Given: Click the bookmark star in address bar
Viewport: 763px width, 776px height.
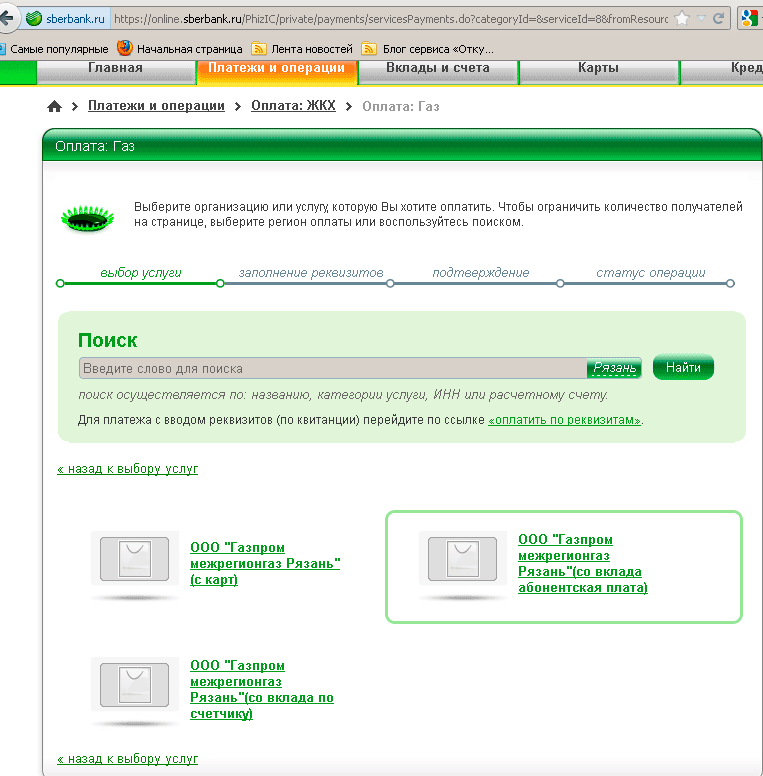Looking at the screenshot, I should coord(682,19).
